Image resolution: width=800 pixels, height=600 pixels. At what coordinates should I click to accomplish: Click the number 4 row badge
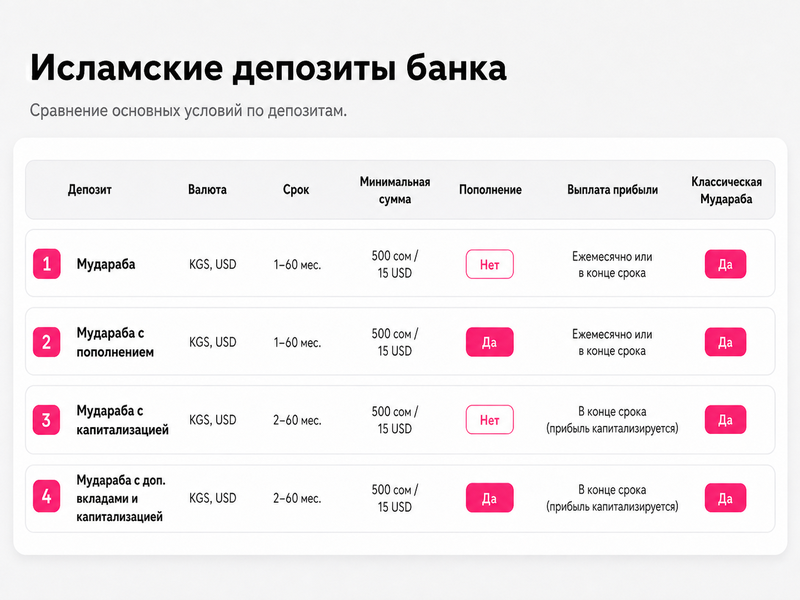click(47, 496)
